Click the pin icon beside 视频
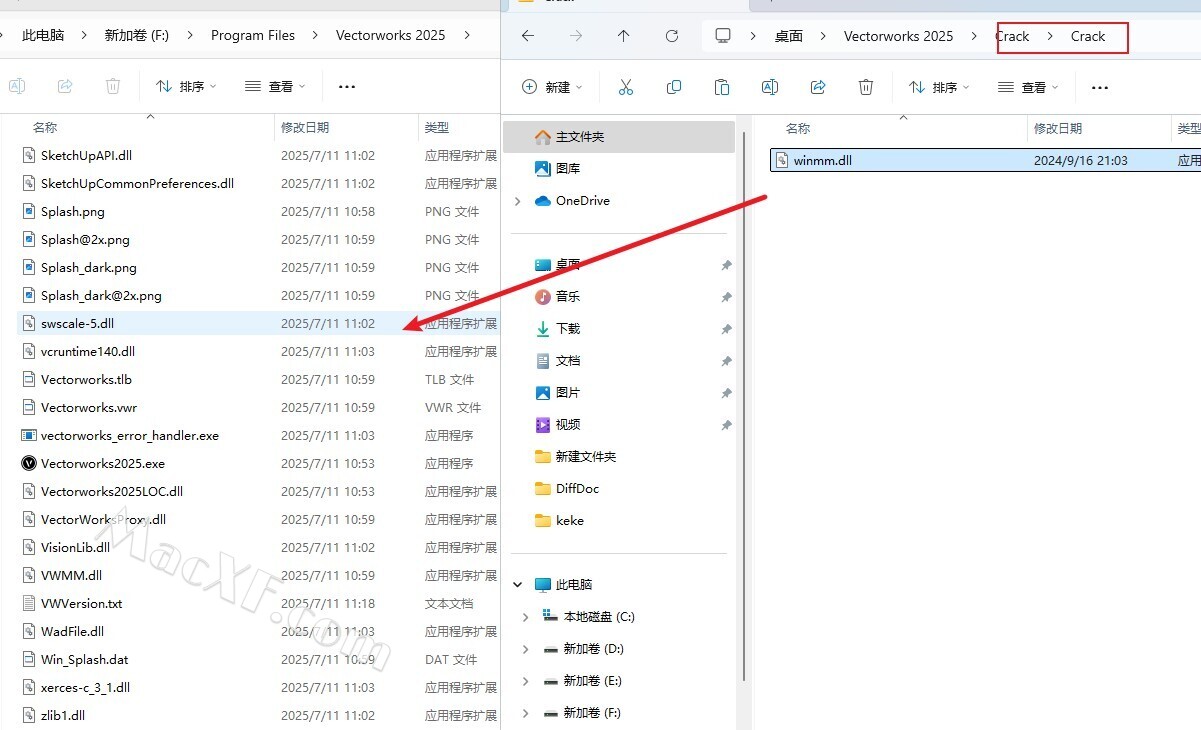 pyautogui.click(x=726, y=425)
